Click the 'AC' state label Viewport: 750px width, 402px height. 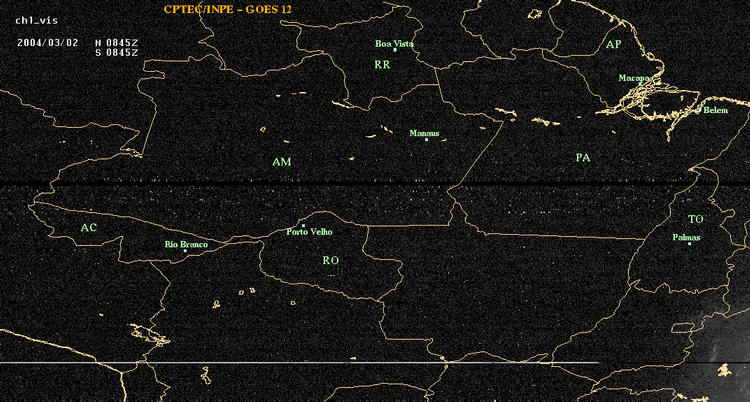(x=88, y=228)
